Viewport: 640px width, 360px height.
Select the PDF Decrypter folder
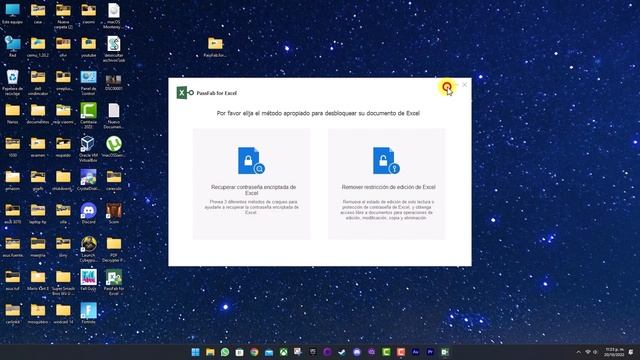click(x=114, y=249)
